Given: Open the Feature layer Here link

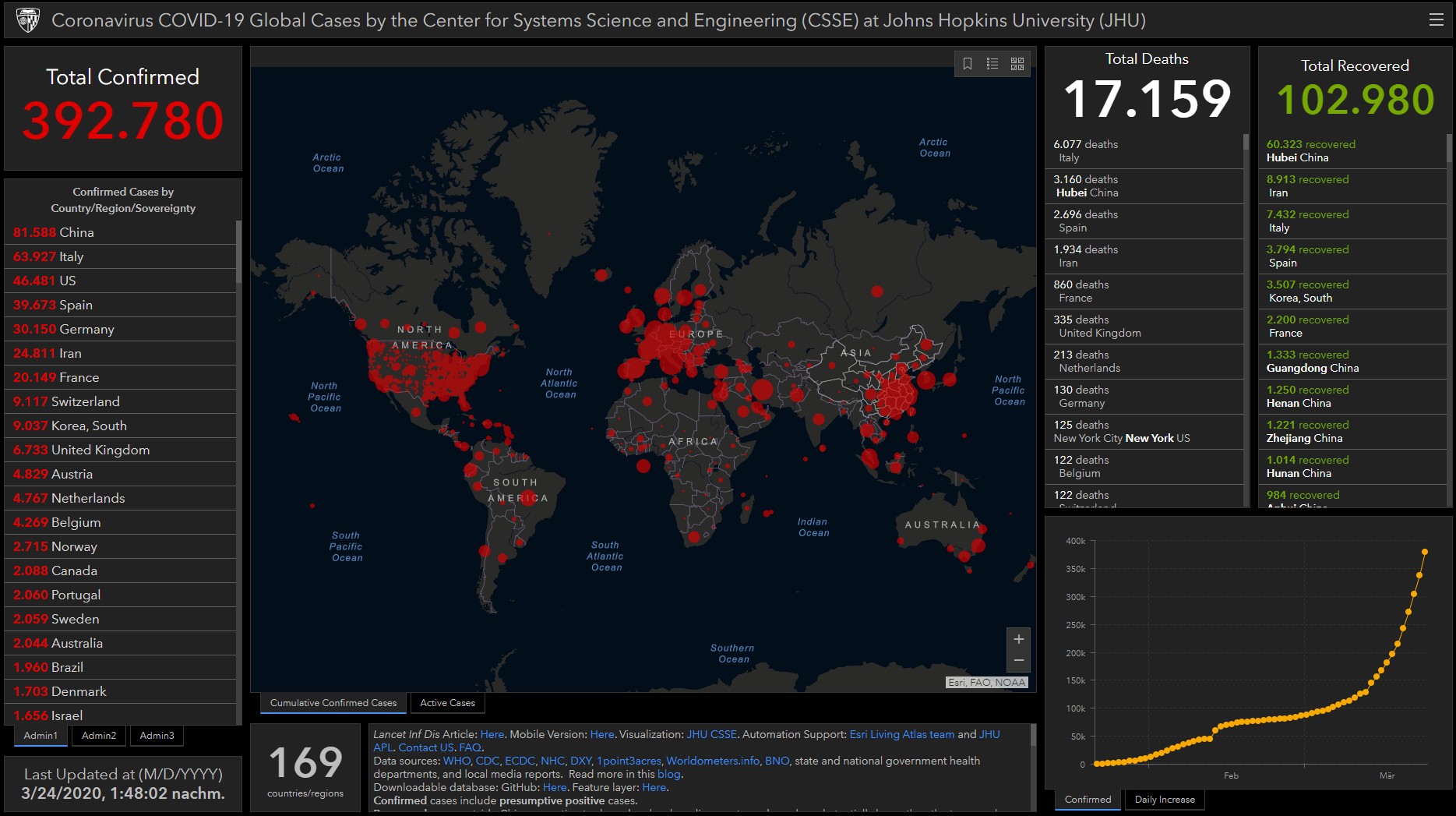Looking at the screenshot, I should 654,787.
